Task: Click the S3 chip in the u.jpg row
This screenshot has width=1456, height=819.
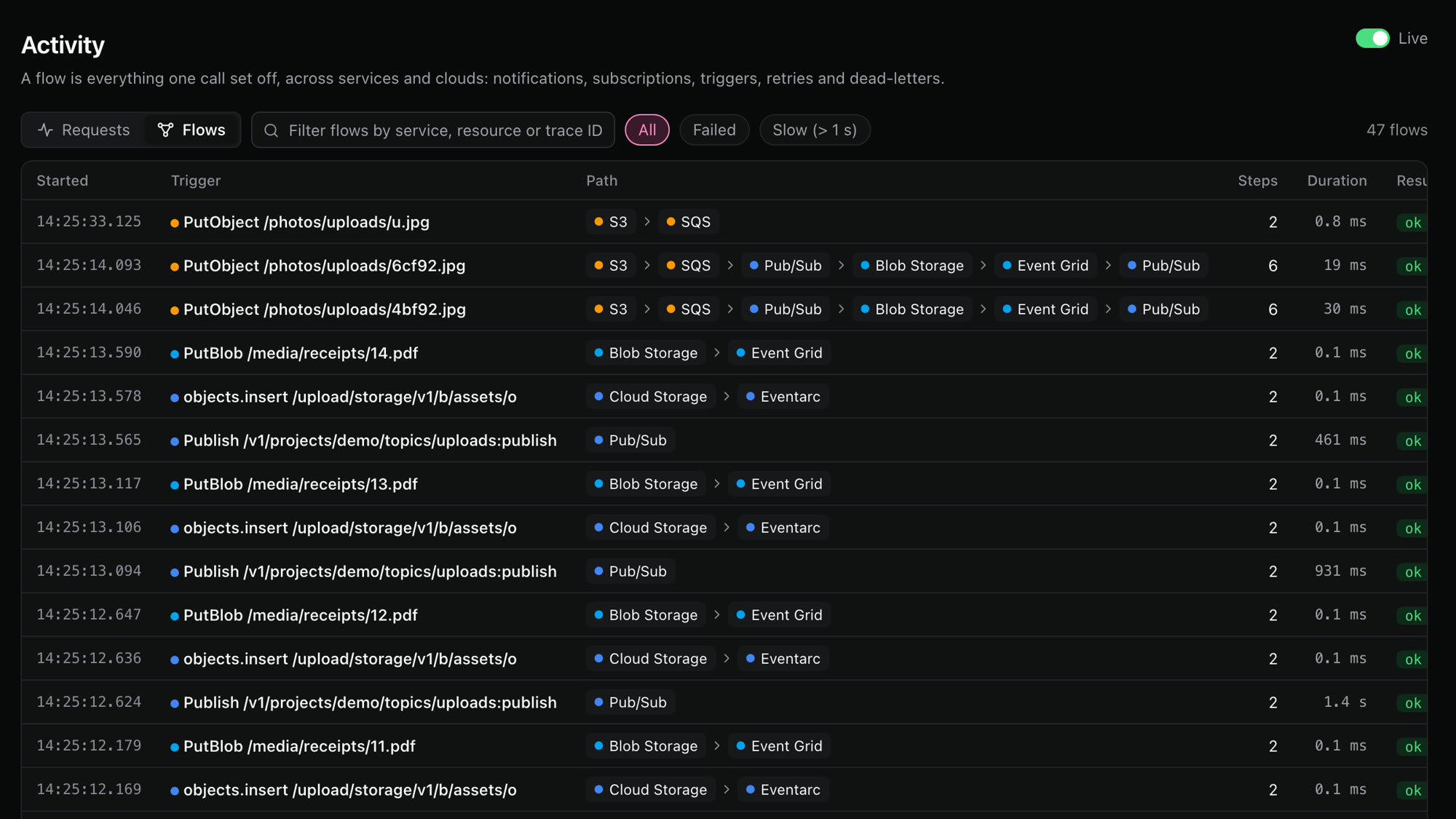Action: pyautogui.click(x=611, y=222)
